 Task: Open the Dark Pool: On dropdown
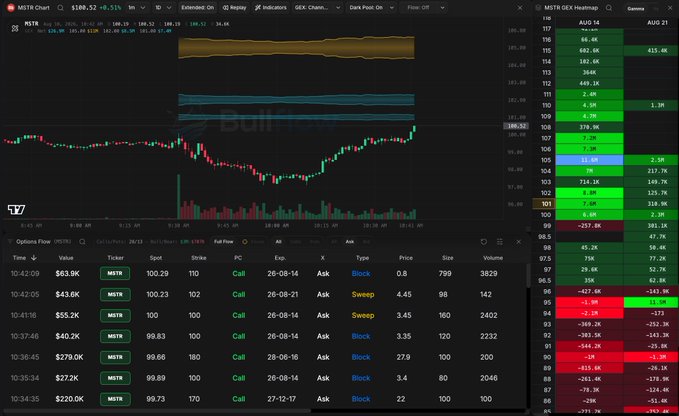tap(371, 8)
